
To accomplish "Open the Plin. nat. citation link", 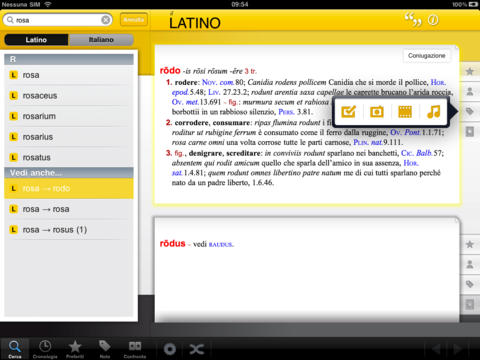I will coord(368,143).
